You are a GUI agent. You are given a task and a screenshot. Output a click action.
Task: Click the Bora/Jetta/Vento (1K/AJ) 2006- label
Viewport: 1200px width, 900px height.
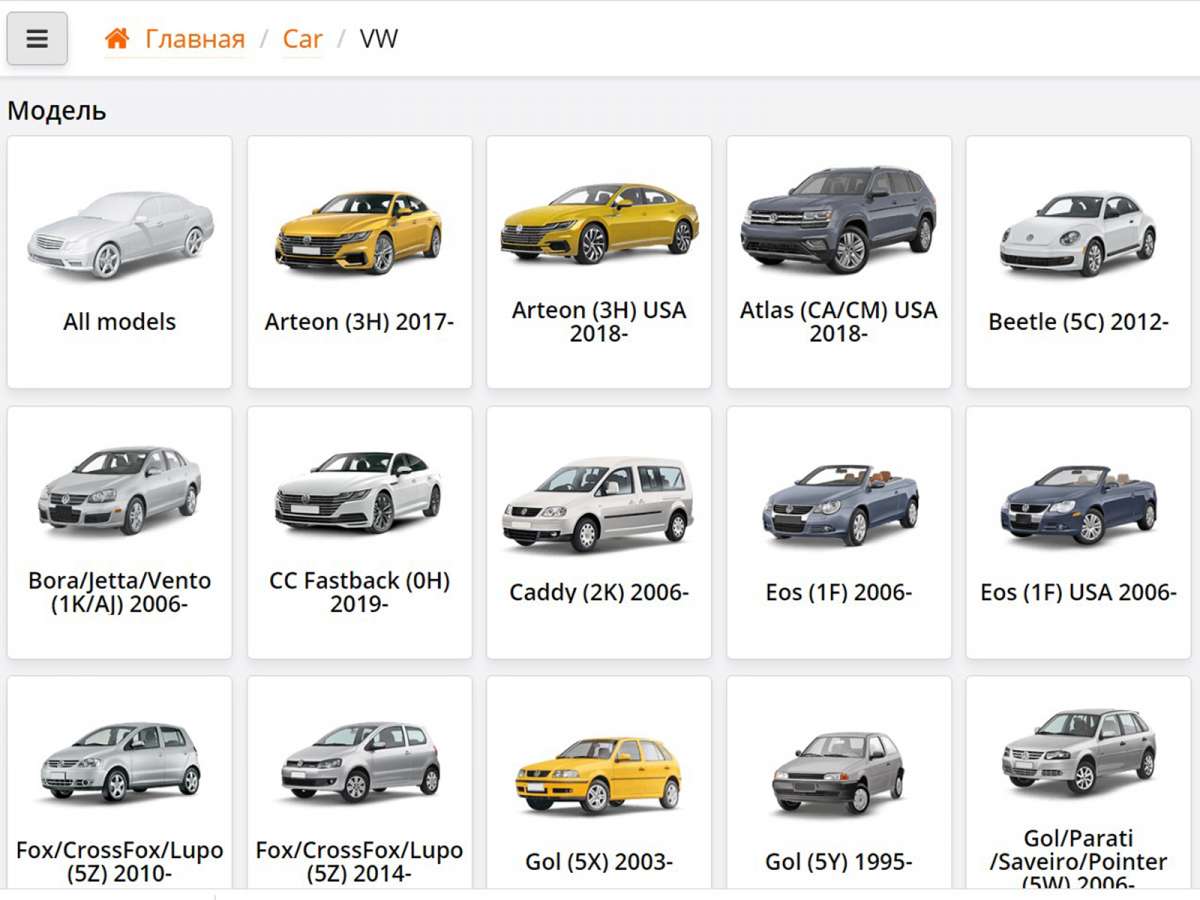coord(119,592)
